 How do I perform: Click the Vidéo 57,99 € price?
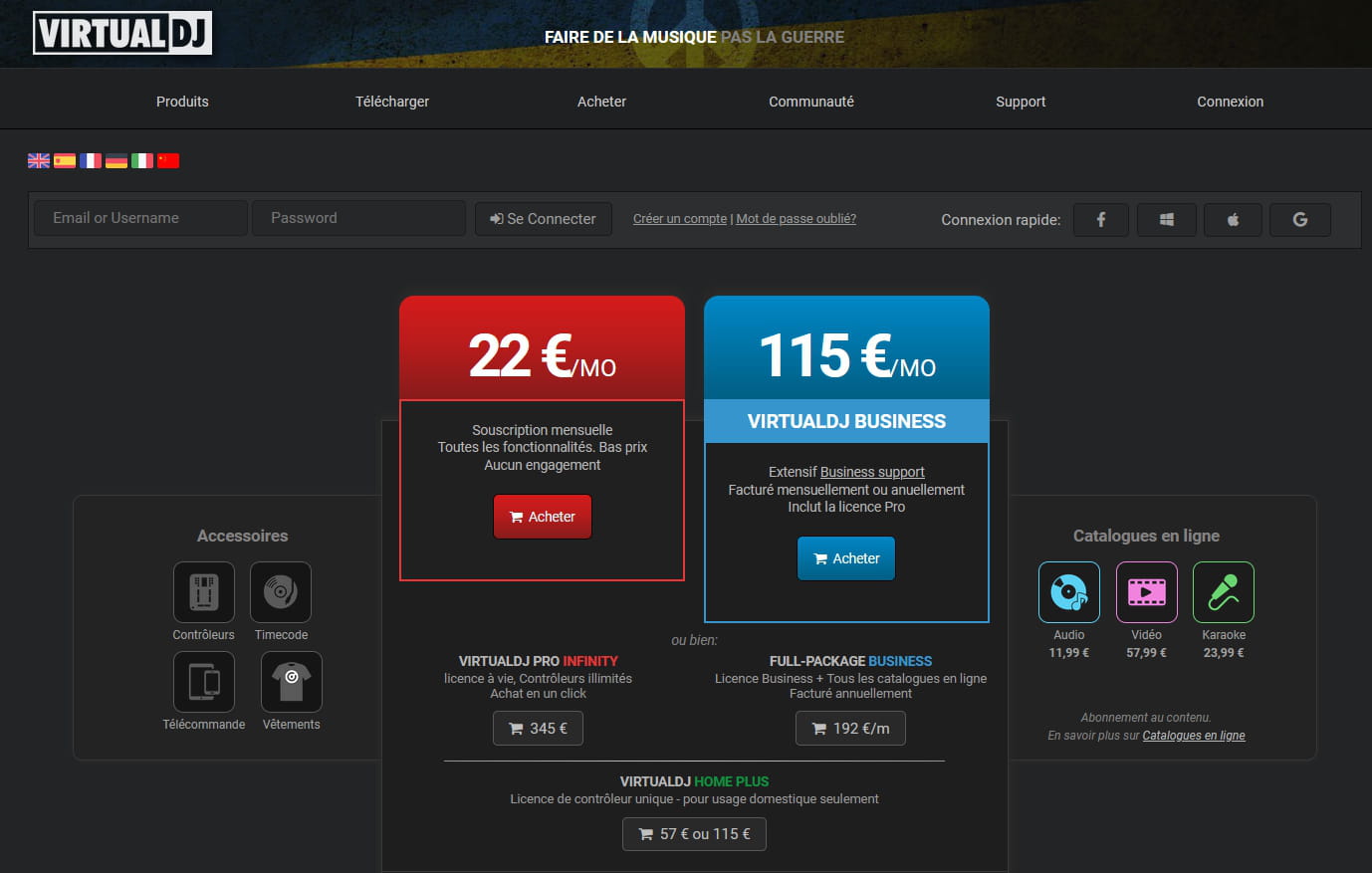(x=1147, y=653)
